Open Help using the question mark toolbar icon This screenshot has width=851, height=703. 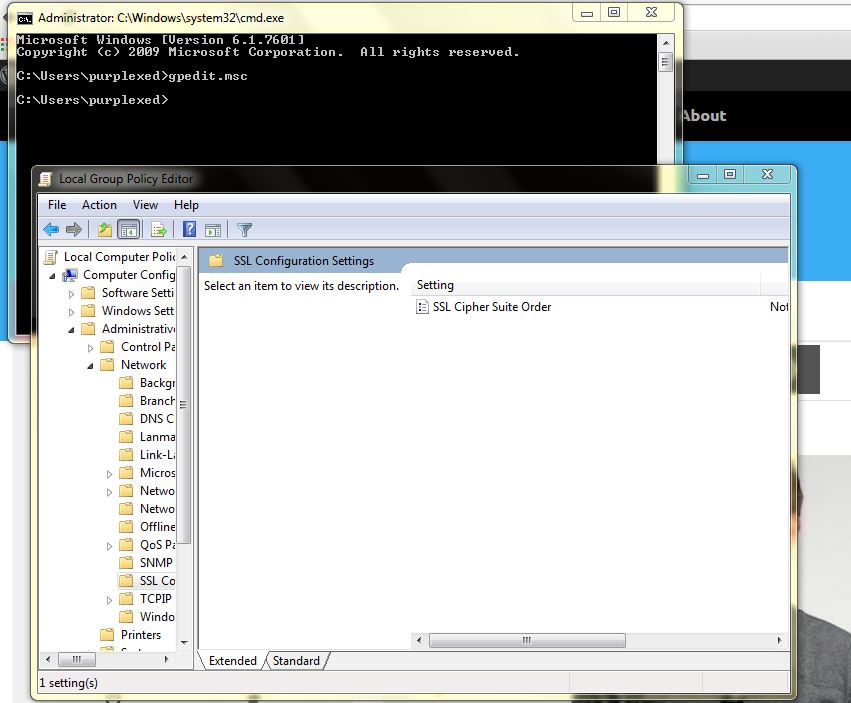pos(189,229)
